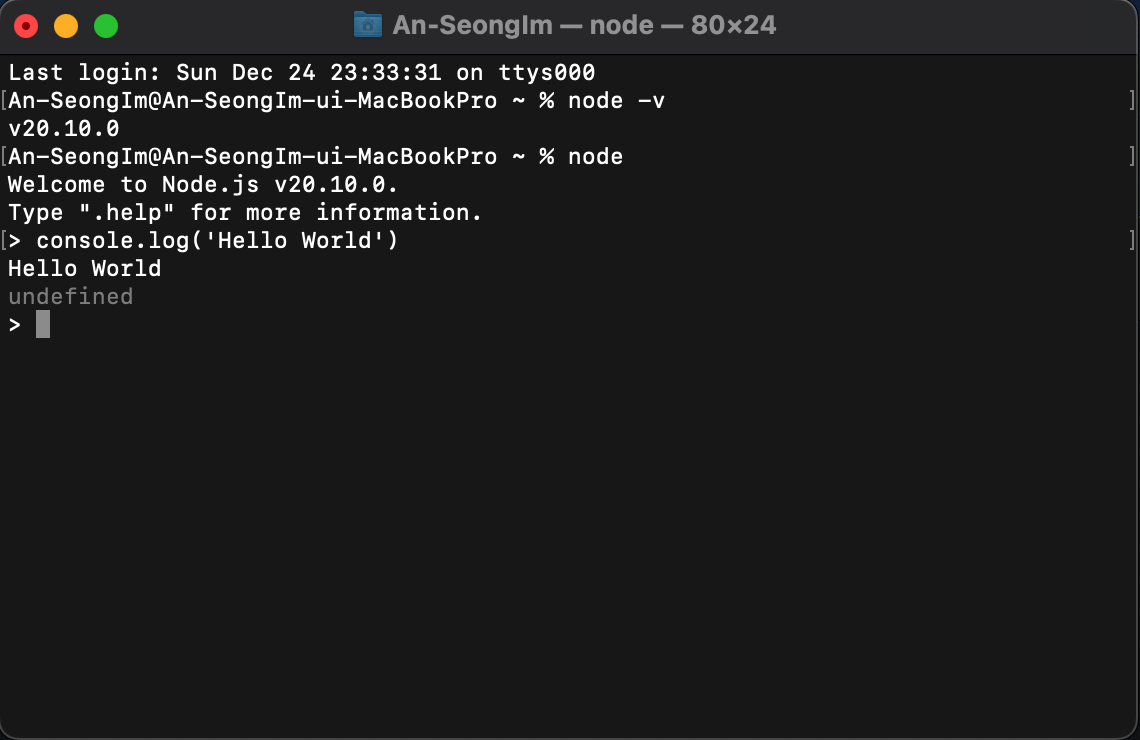The height and width of the screenshot is (740, 1140).
Task: Click the red close window button
Action: tap(26, 26)
